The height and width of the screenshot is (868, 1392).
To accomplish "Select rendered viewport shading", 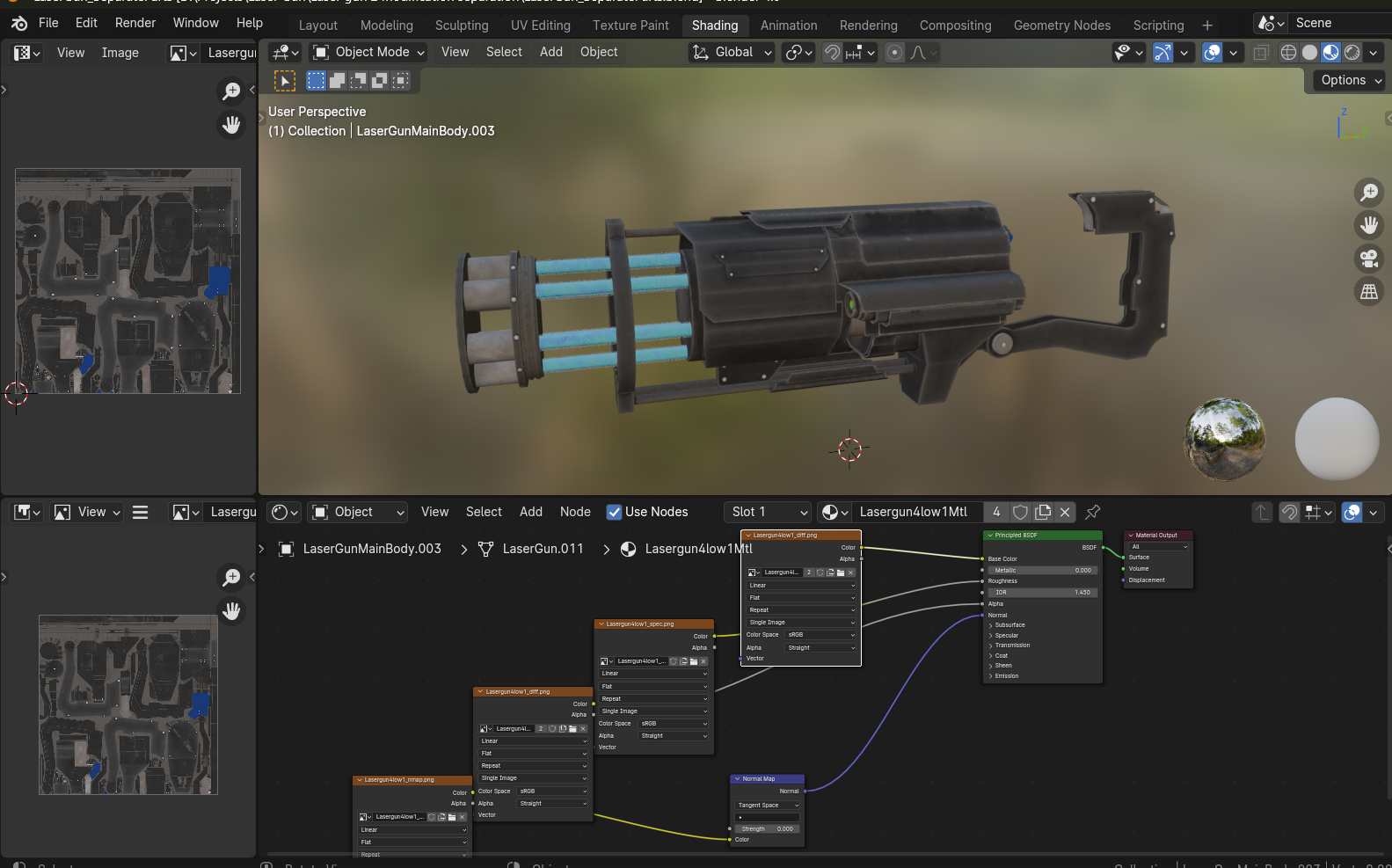I will pyautogui.click(x=1352, y=53).
